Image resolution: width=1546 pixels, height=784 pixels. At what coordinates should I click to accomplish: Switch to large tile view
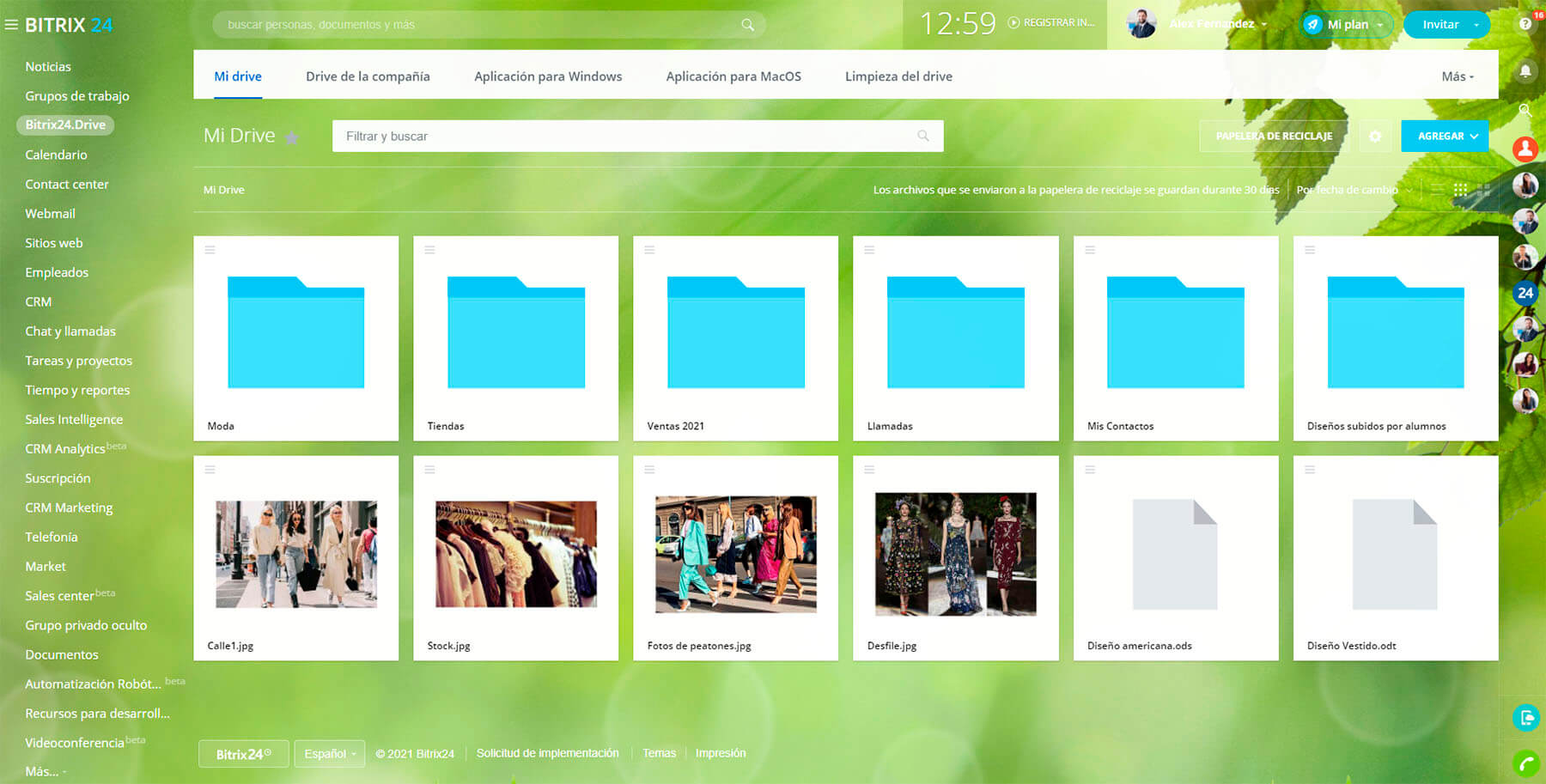pos(1483,190)
